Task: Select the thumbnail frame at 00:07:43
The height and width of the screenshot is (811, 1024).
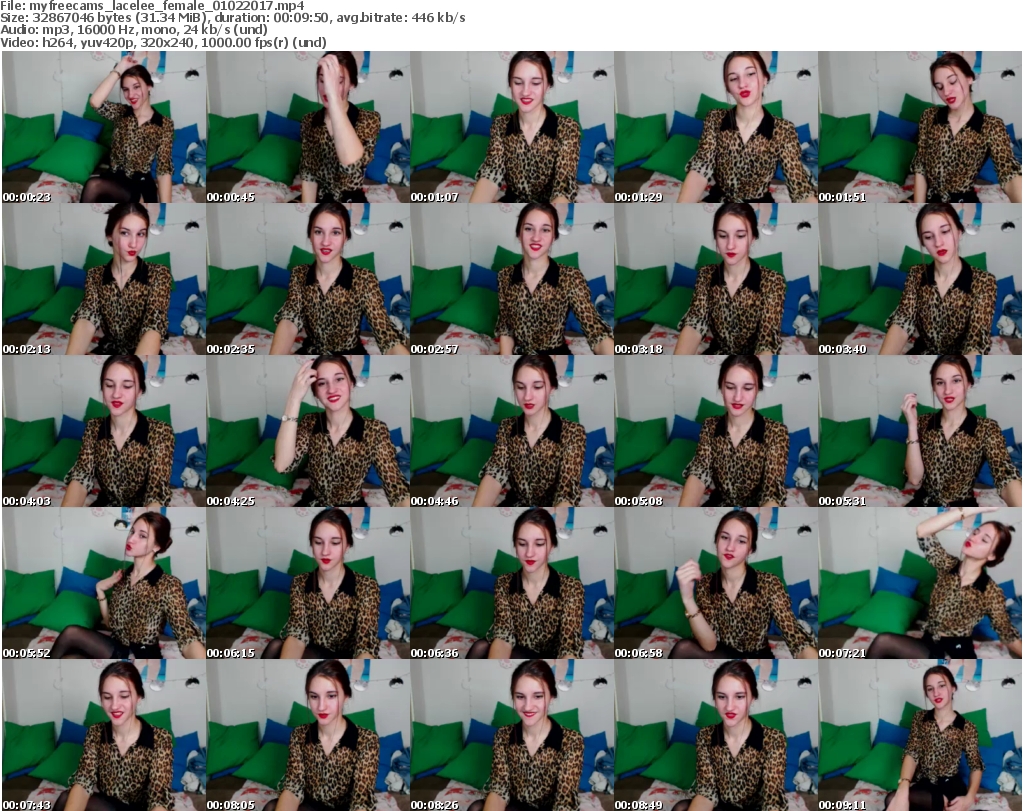Action: pyautogui.click(x=104, y=735)
